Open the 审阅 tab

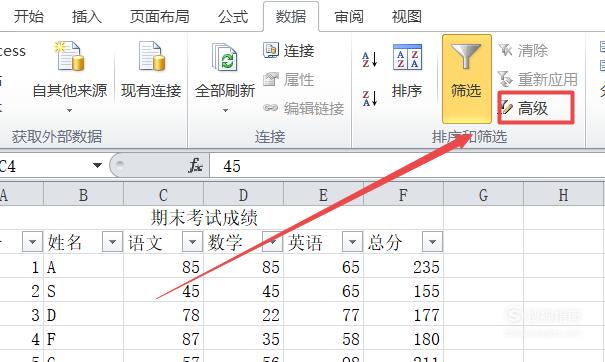(349, 17)
